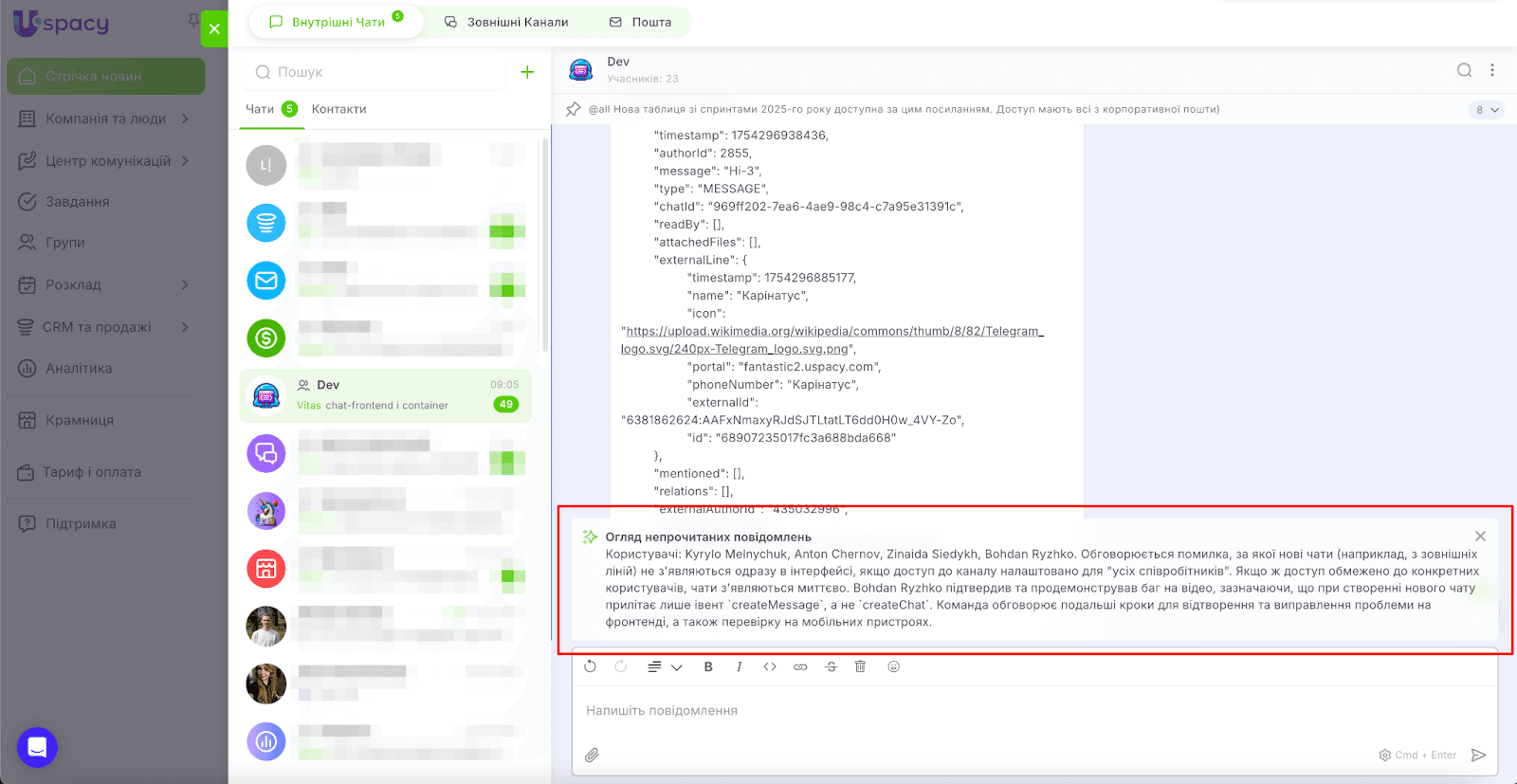Click the 49 unread badge on Dev
Image resolution: width=1517 pixels, height=784 pixels.
(x=506, y=405)
